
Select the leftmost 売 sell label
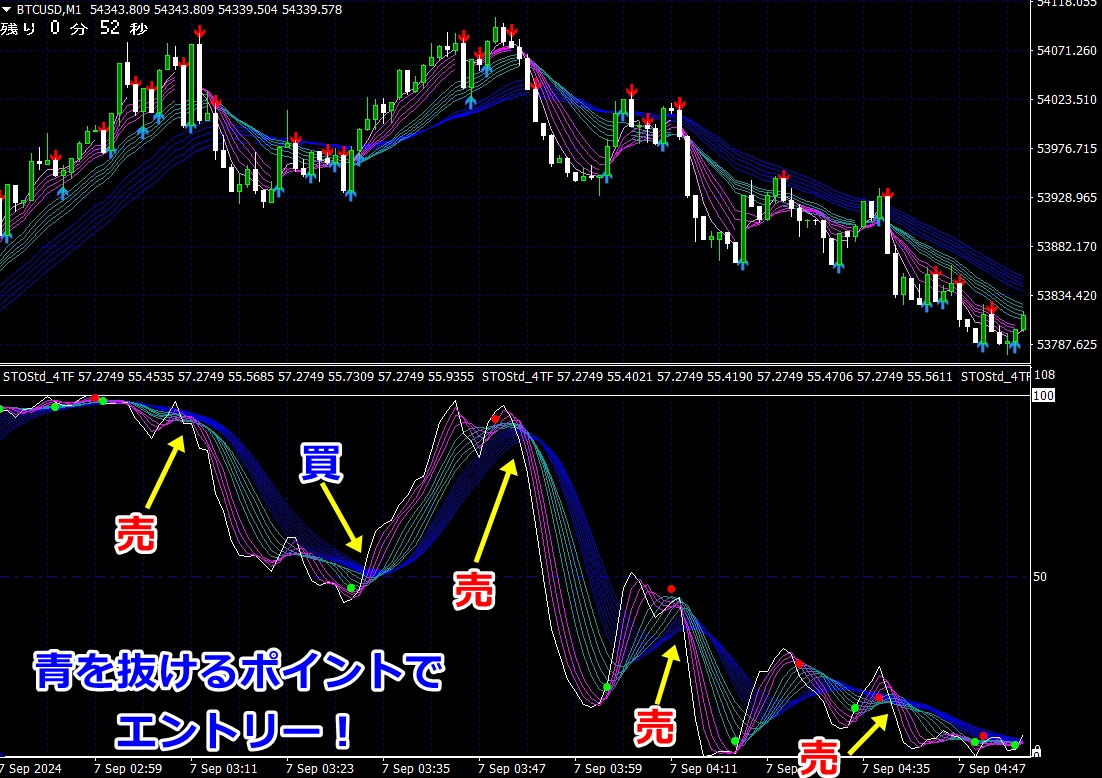point(136,533)
